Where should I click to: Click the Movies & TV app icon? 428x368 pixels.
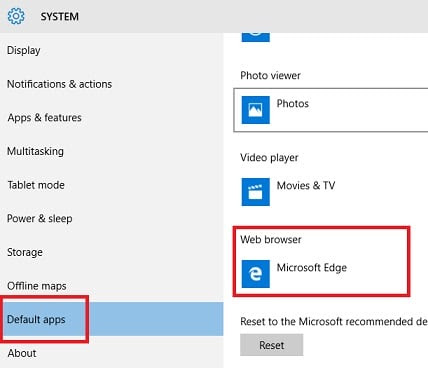point(256,192)
